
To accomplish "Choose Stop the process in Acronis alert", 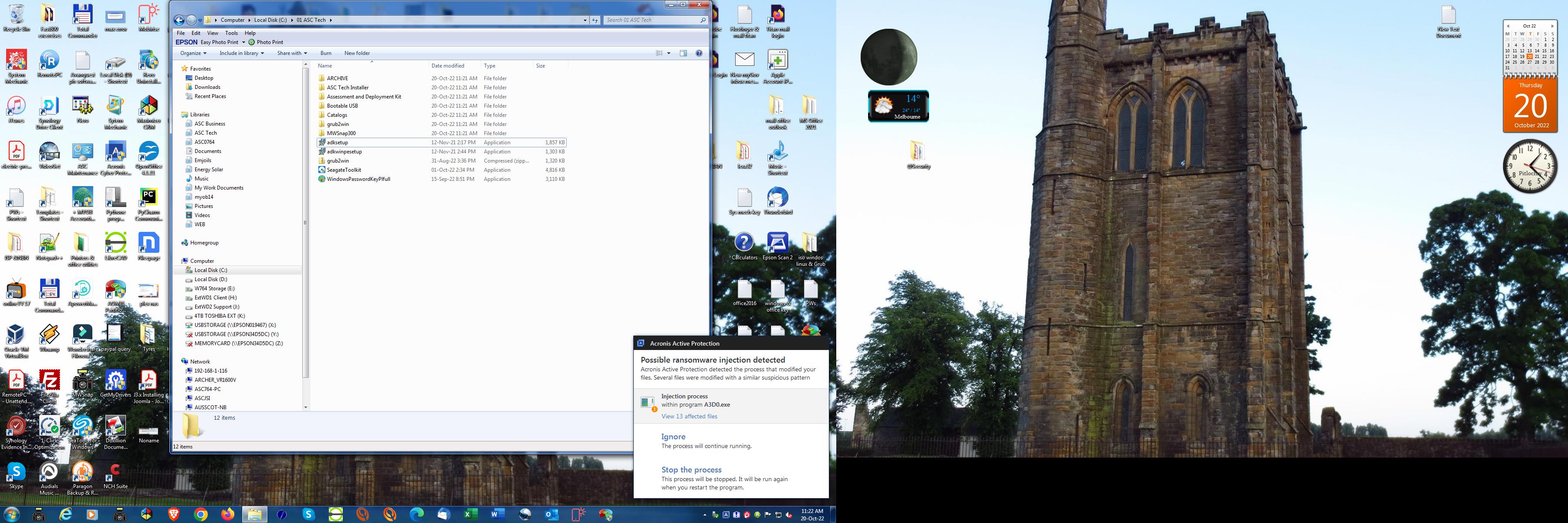I will pyautogui.click(x=691, y=469).
